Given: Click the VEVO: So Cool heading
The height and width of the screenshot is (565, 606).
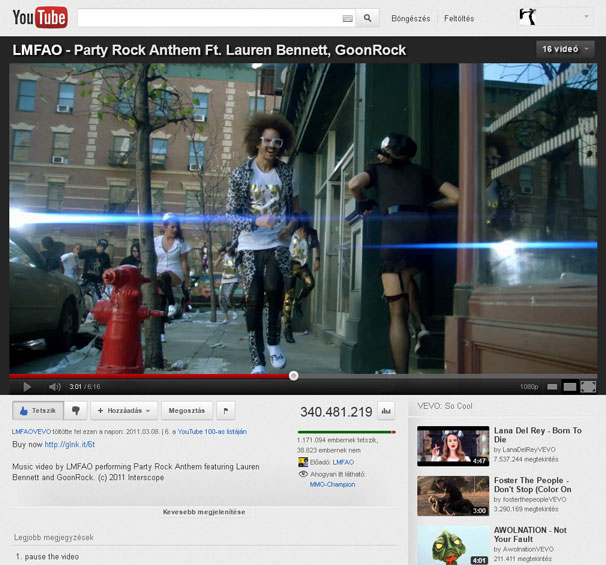Looking at the screenshot, I should click(445, 406).
